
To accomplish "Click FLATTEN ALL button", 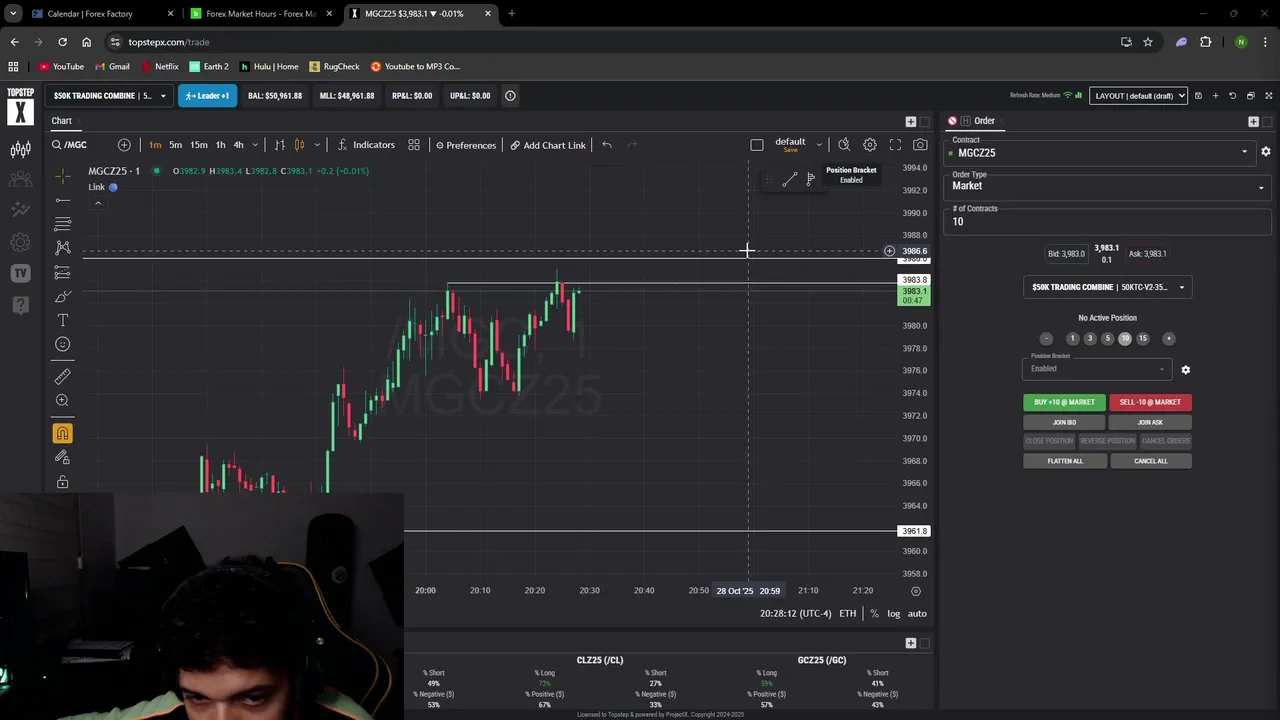I will (1065, 461).
